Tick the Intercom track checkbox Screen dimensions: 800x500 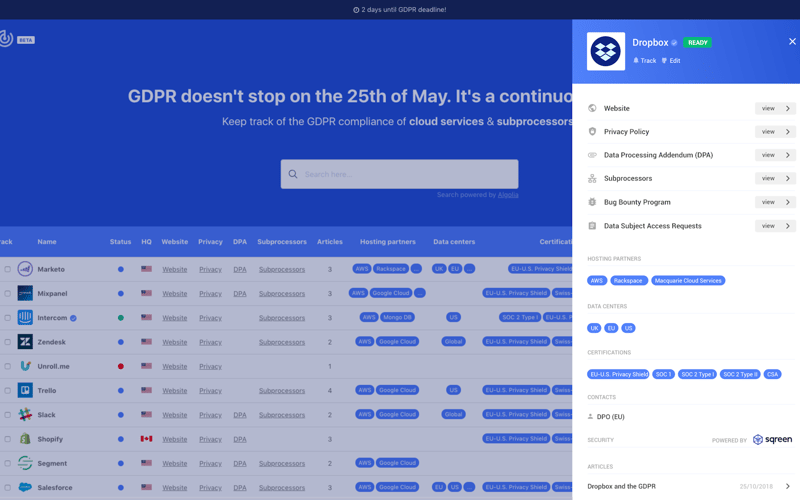click(x=8, y=317)
